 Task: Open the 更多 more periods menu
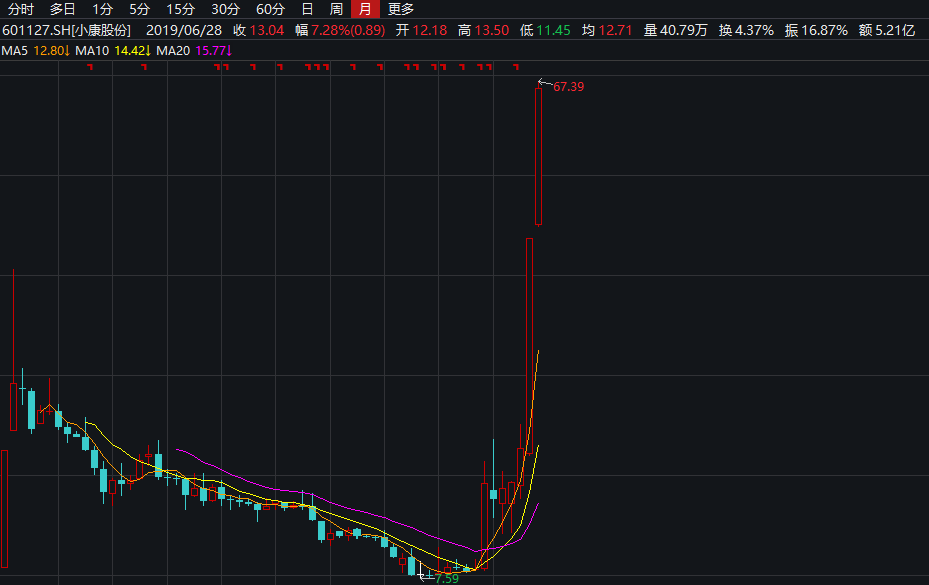pyautogui.click(x=401, y=9)
